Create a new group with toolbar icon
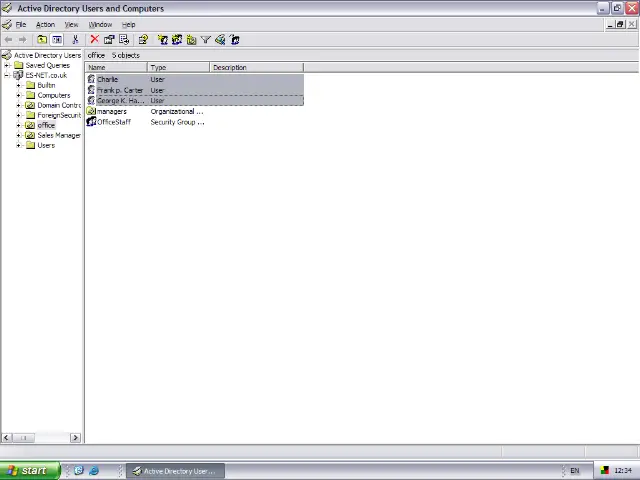This screenshot has width=640, height=480. [177, 40]
